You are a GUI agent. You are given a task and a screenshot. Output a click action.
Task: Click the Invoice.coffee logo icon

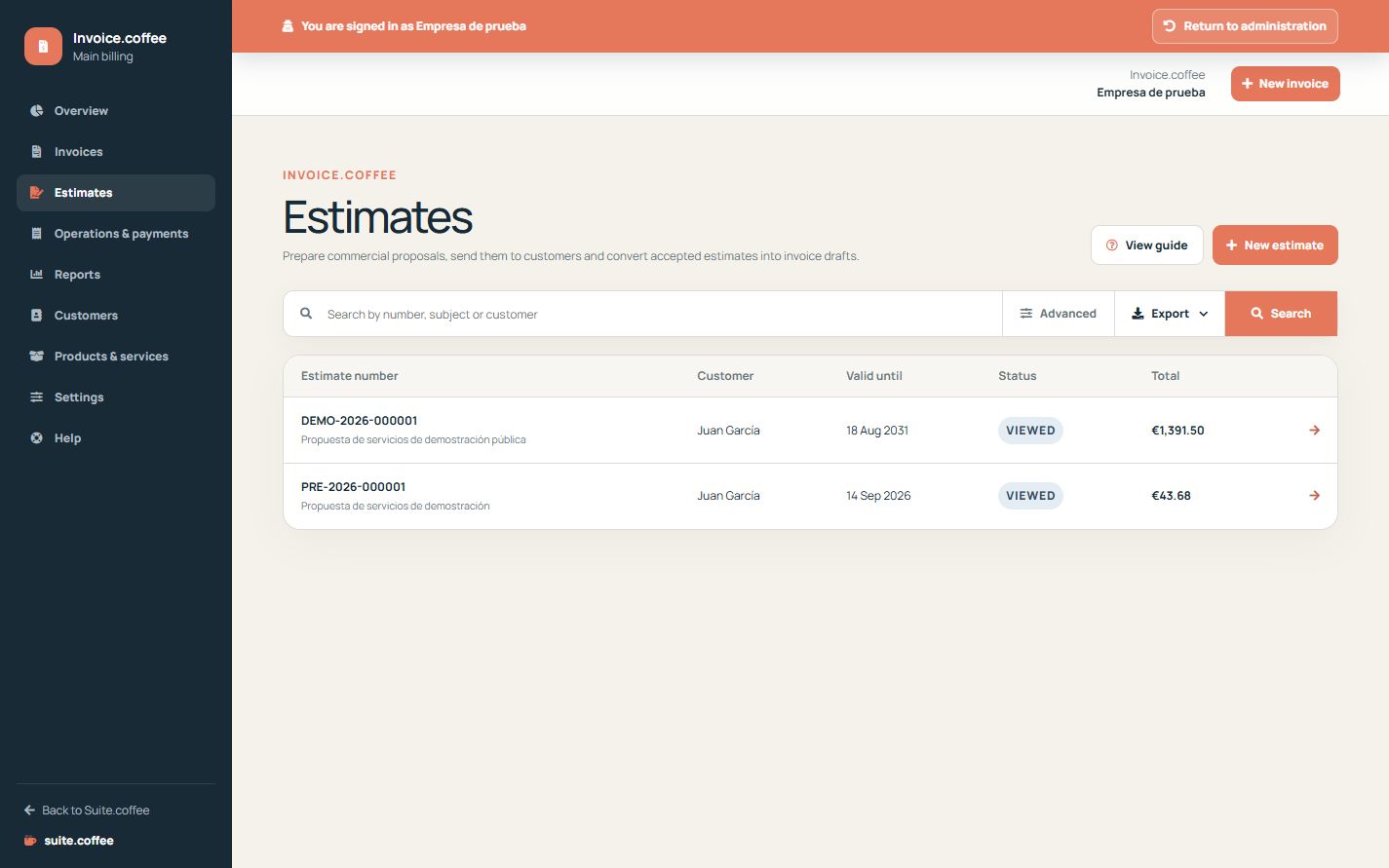43,46
